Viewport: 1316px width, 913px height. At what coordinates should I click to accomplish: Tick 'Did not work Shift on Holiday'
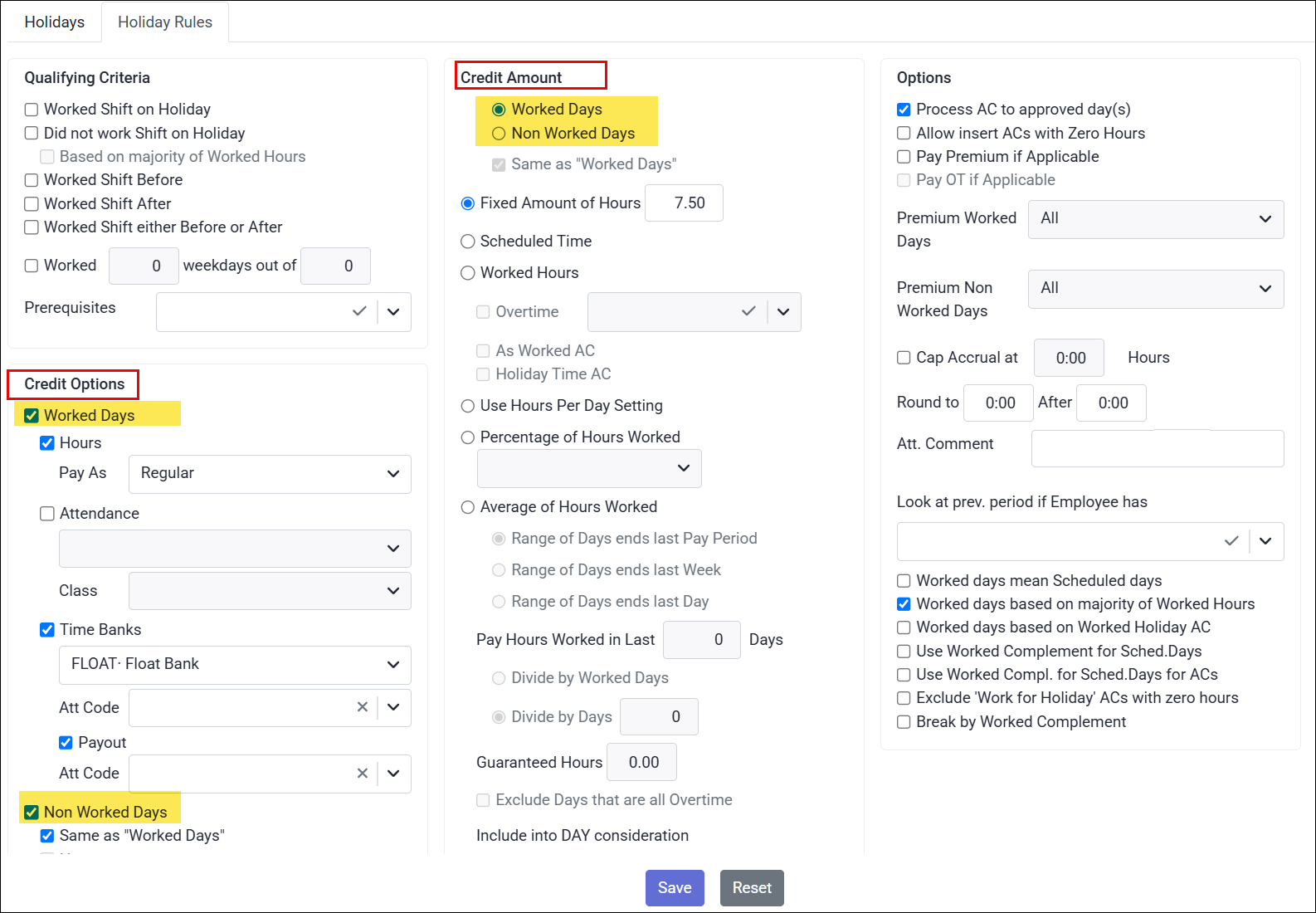coord(32,133)
